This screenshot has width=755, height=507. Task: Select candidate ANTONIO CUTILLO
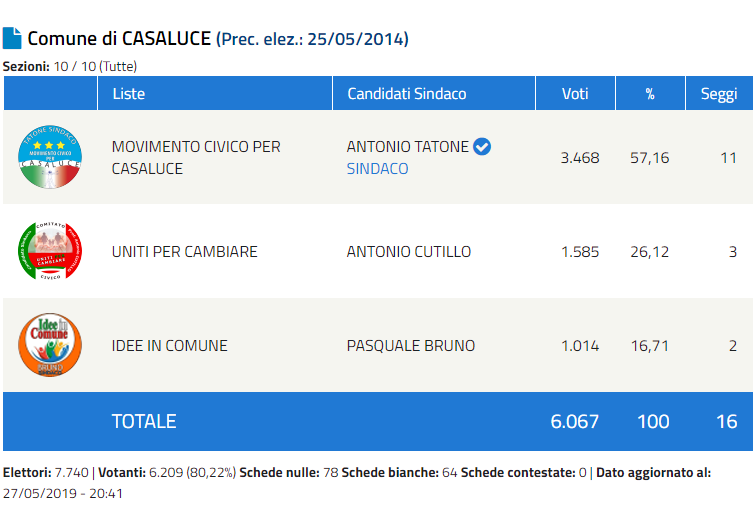pyautogui.click(x=408, y=251)
